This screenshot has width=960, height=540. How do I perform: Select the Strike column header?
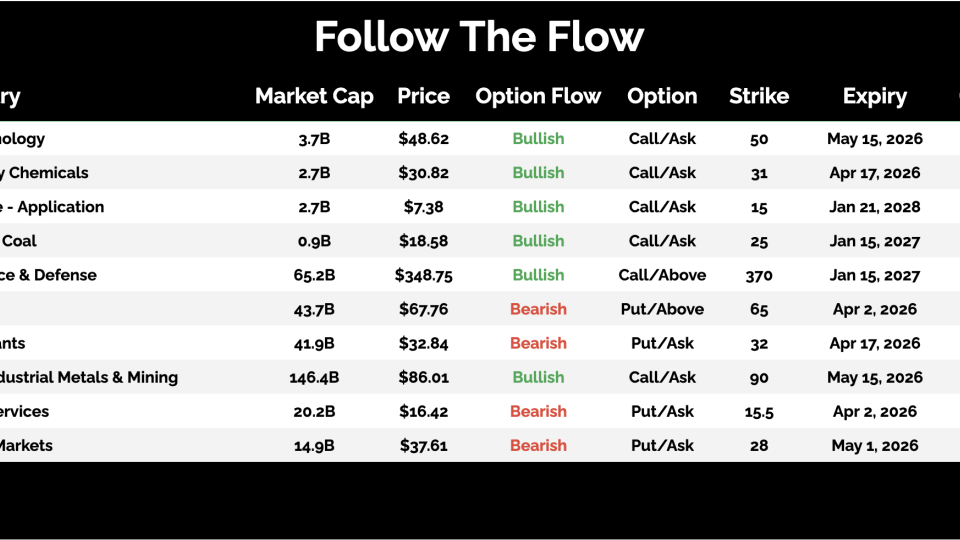pyautogui.click(x=759, y=97)
